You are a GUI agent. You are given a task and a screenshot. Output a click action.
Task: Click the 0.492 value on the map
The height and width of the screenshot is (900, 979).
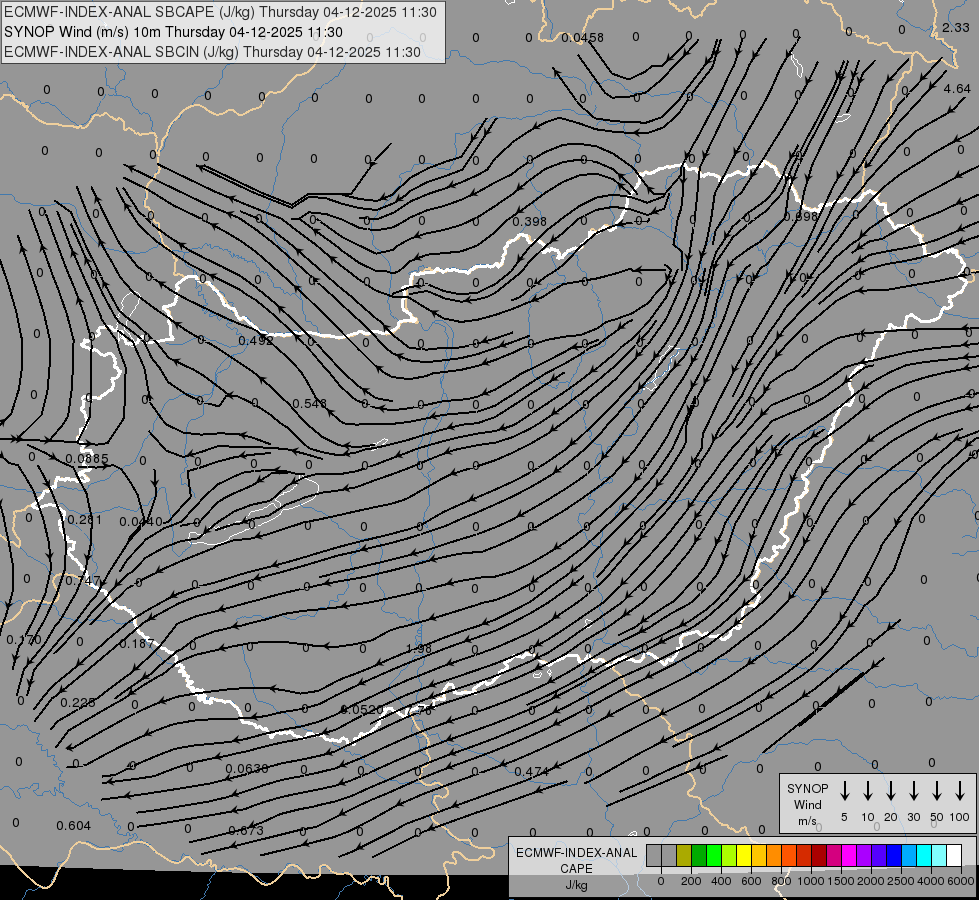(256, 340)
